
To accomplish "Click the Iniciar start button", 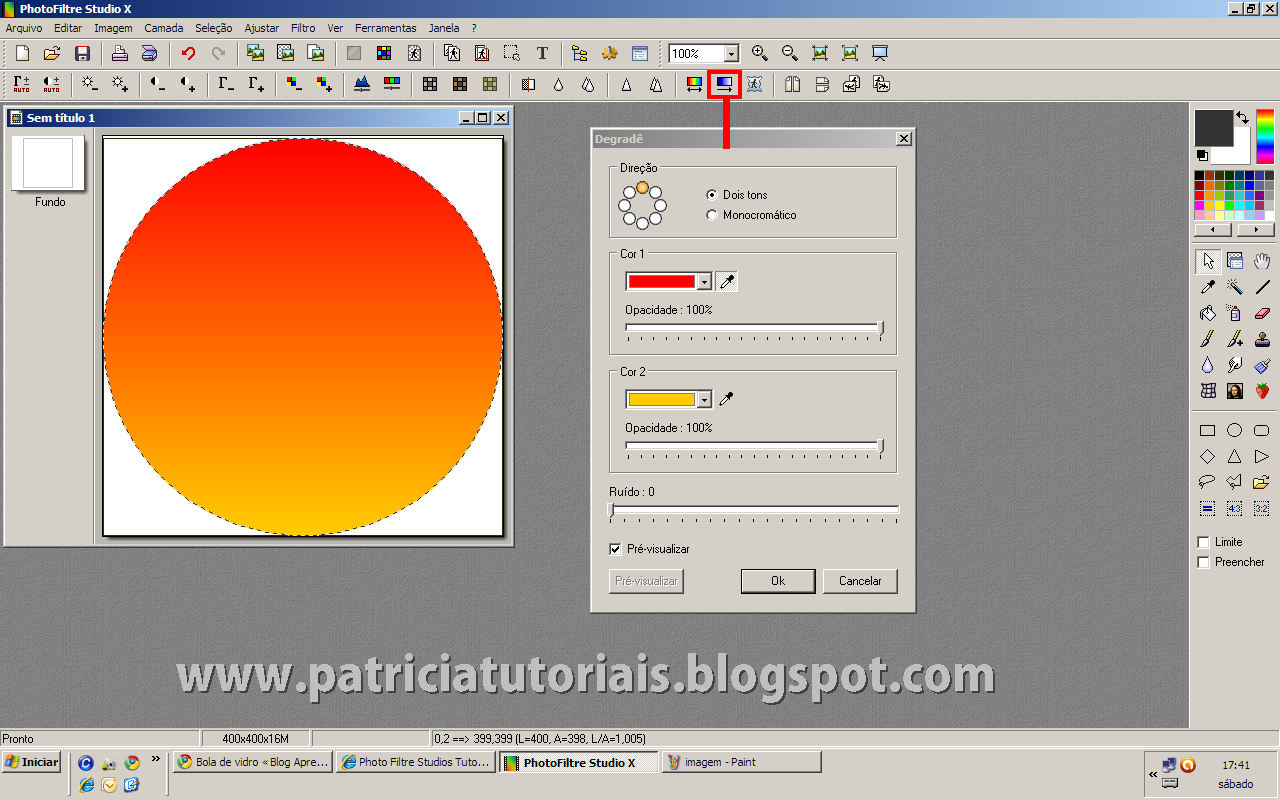I will pos(32,762).
